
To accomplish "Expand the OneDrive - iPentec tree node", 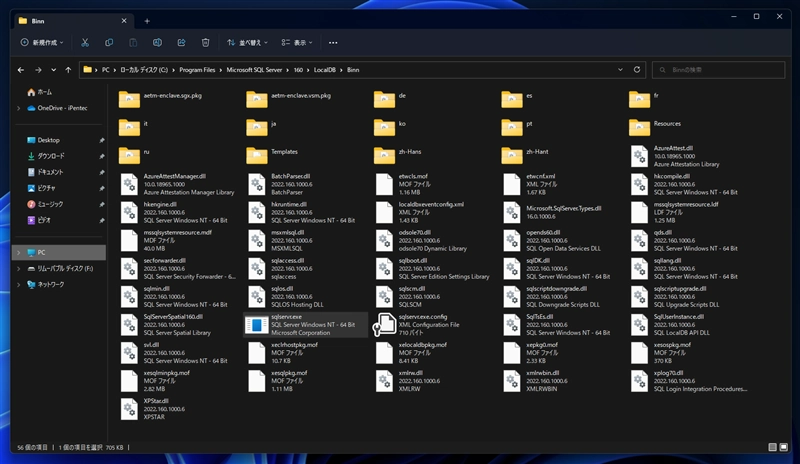I will click(x=19, y=108).
